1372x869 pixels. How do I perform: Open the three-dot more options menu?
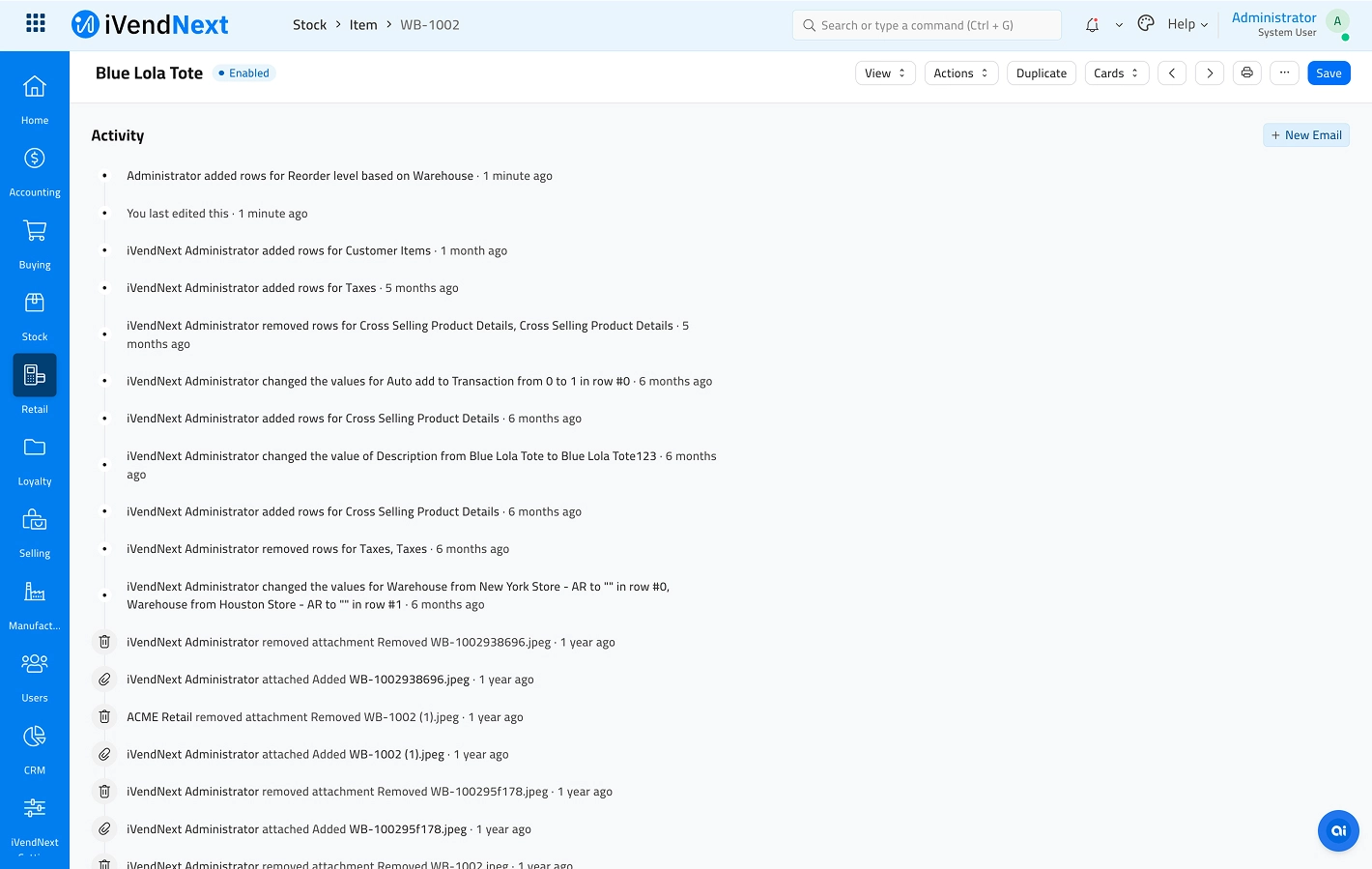[1284, 72]
